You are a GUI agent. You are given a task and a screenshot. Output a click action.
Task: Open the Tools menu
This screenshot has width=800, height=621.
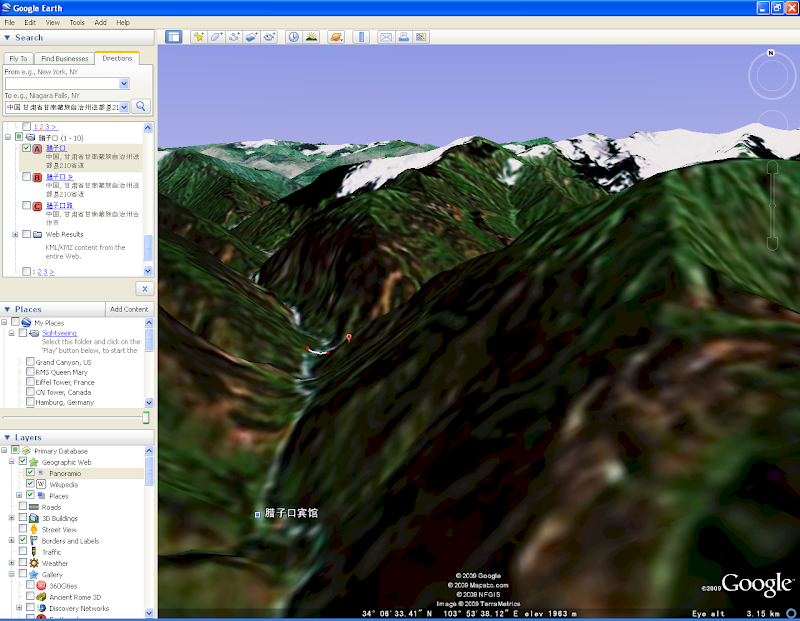point(77,22)
